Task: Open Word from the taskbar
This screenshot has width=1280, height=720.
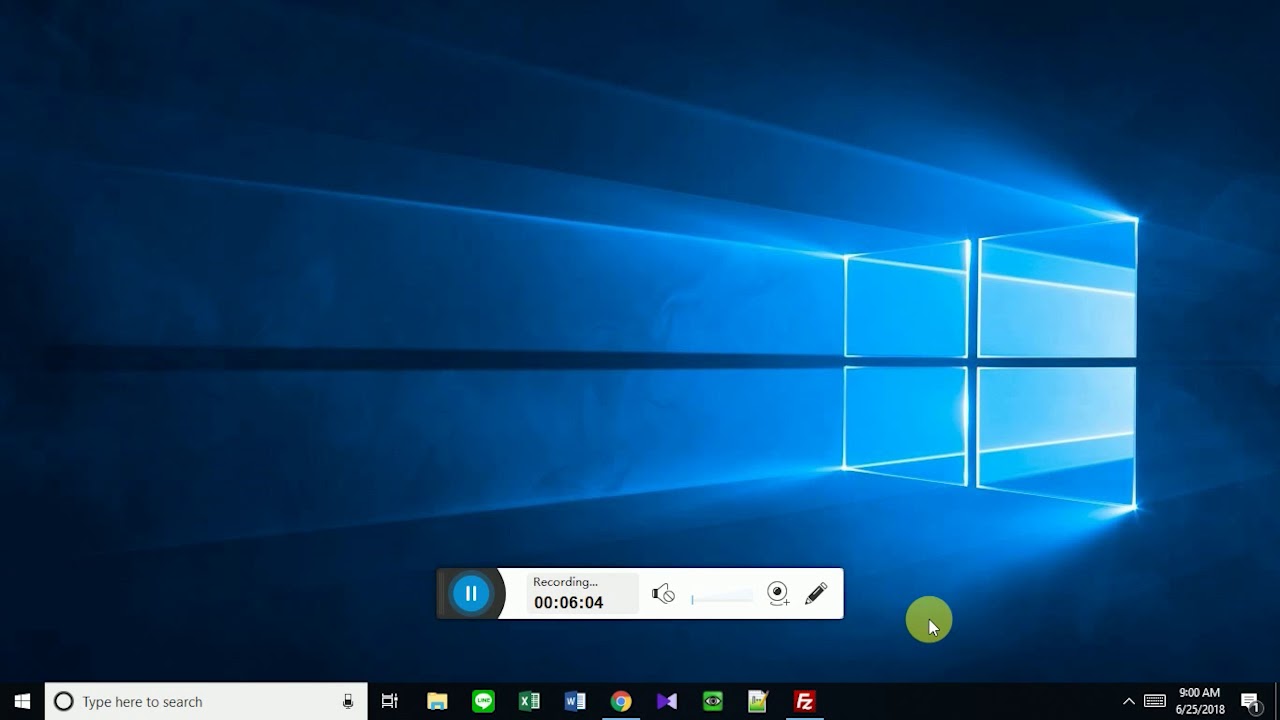Action: click(x=575, y=701)
